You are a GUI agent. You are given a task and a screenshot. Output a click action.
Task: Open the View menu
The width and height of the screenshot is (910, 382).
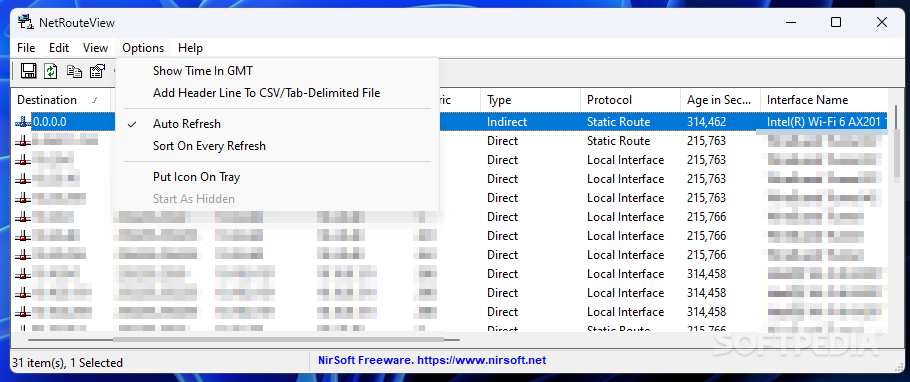coord(95,48)
